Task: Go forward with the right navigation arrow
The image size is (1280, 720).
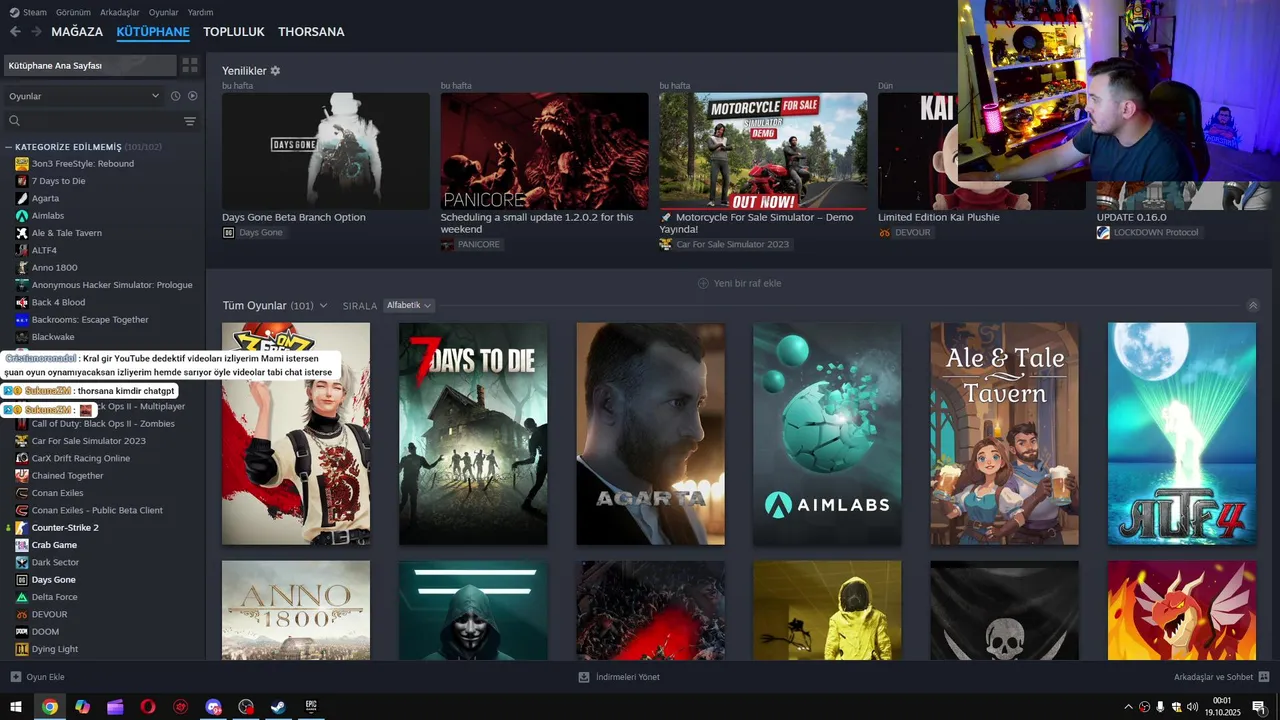Action: (x=36, y=32)
